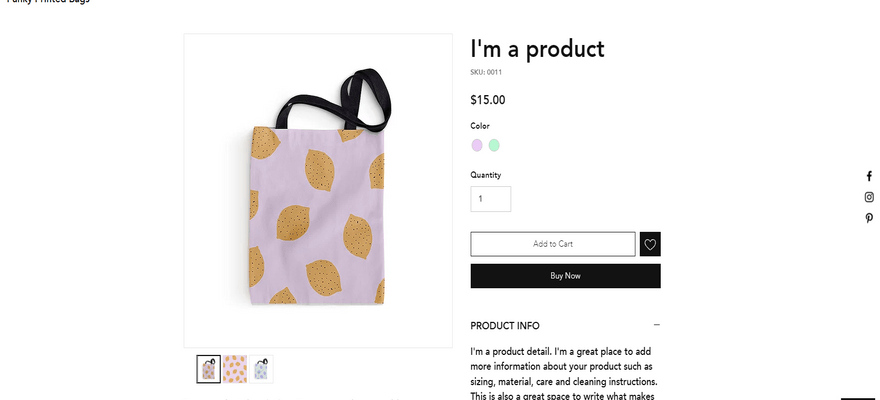
Task: Click the "I'm a product" title
Action: pos(537,48)
